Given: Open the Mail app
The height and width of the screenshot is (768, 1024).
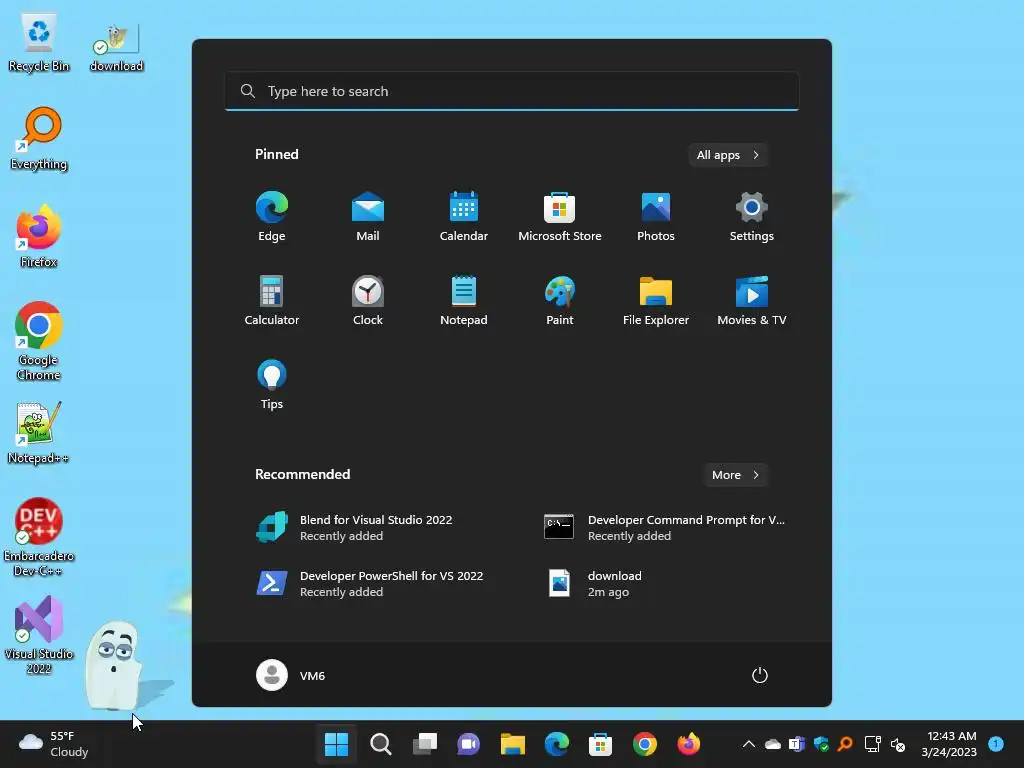Looking at the screenshot, I should click(368, 216).
